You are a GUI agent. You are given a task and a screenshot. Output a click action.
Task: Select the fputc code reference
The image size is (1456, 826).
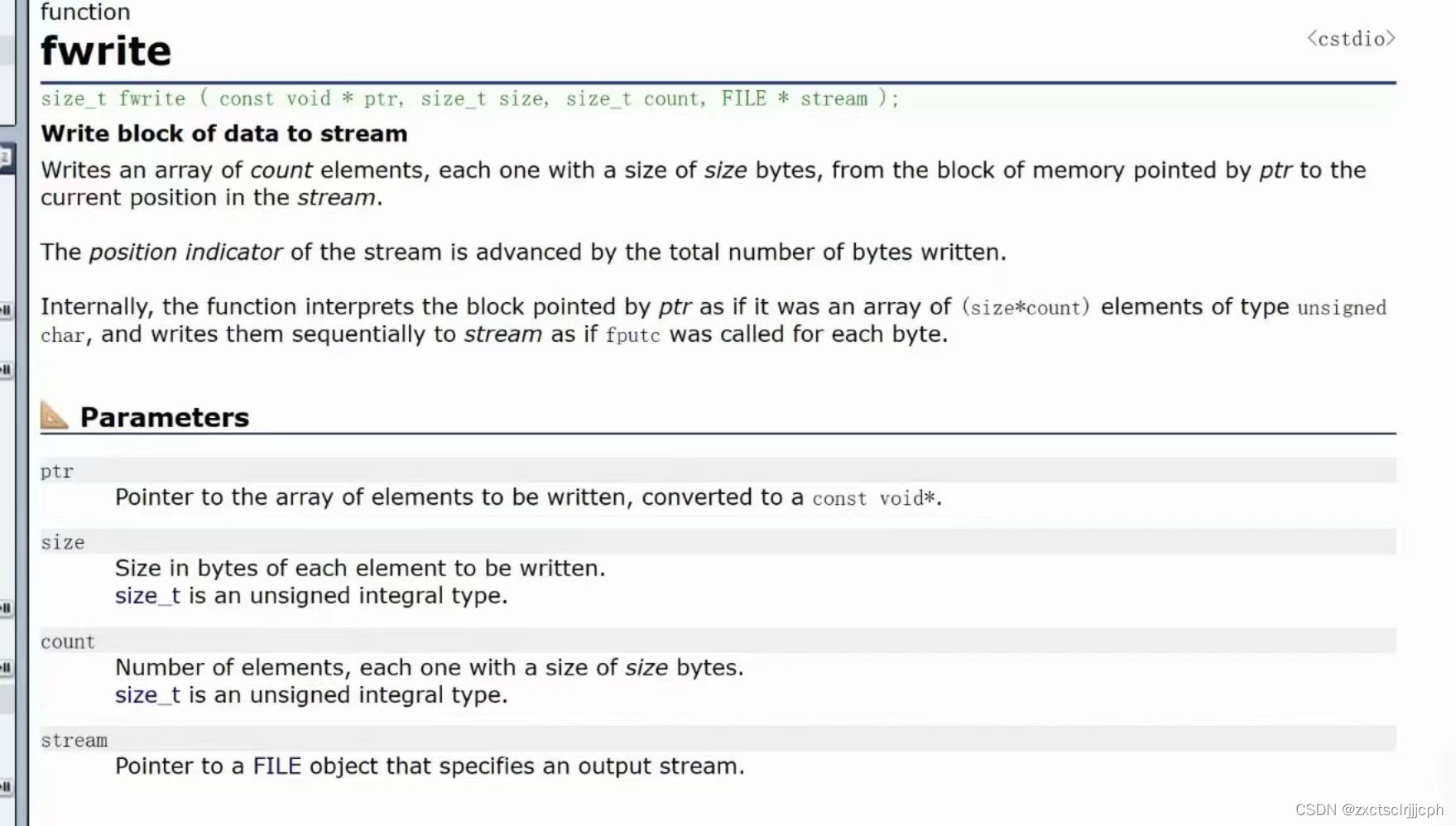tap(632, 335)
